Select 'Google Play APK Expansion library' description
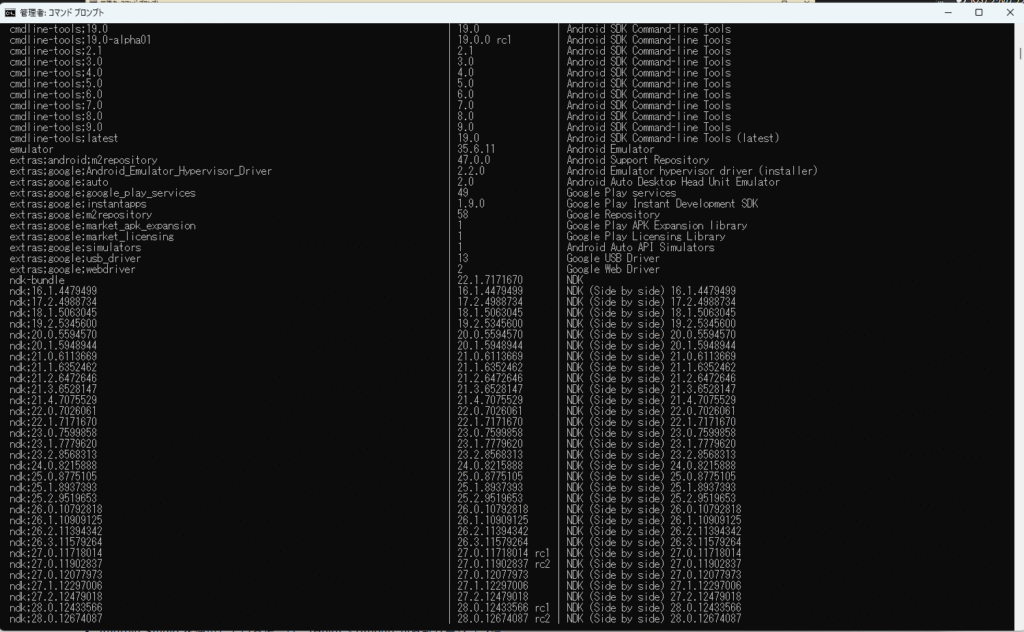1024x632 pixels. coord(657,226)
